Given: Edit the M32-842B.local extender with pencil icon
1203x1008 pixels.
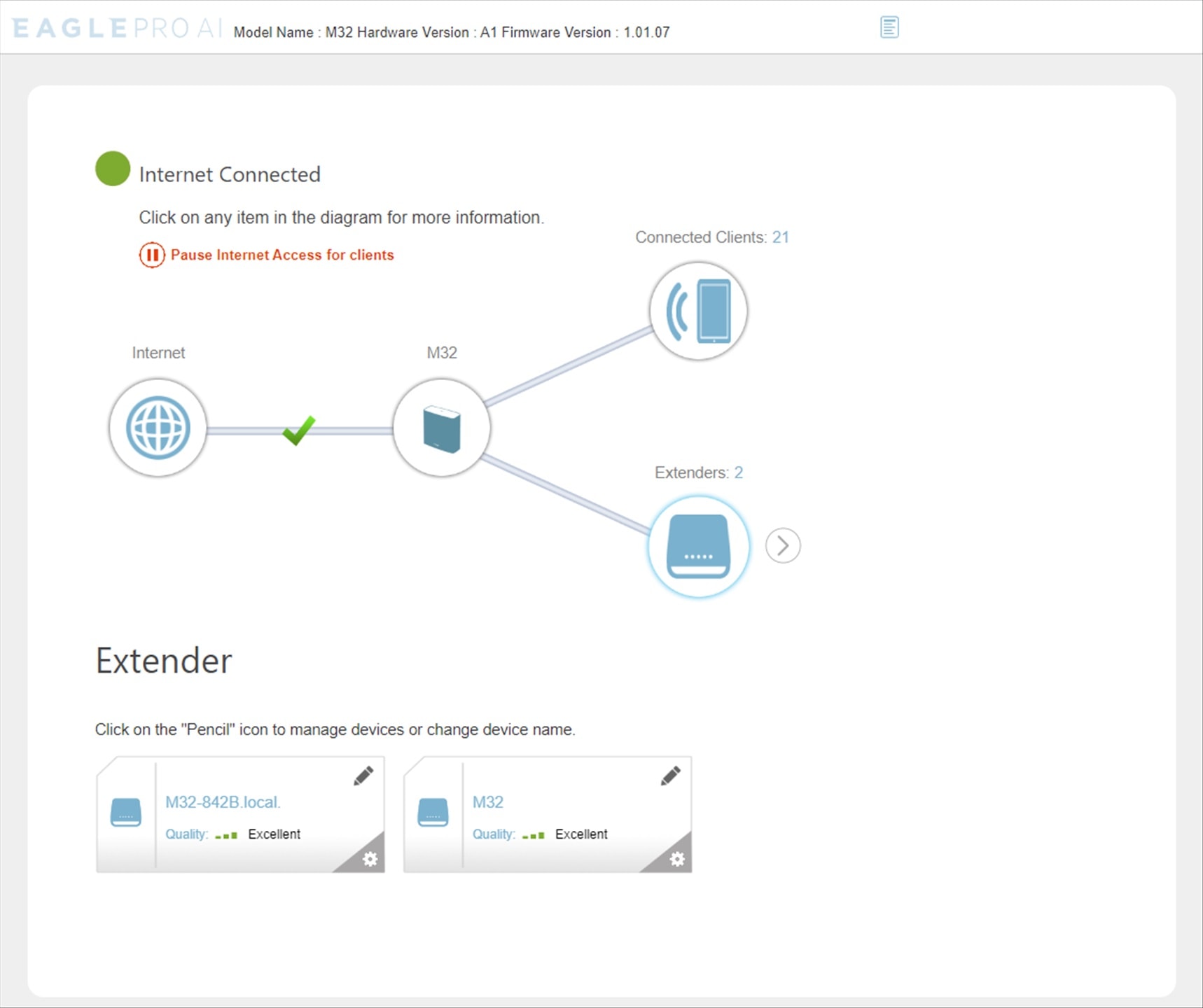Looking at the screenshot, I should pyautogui.click(x=363, y=776).
